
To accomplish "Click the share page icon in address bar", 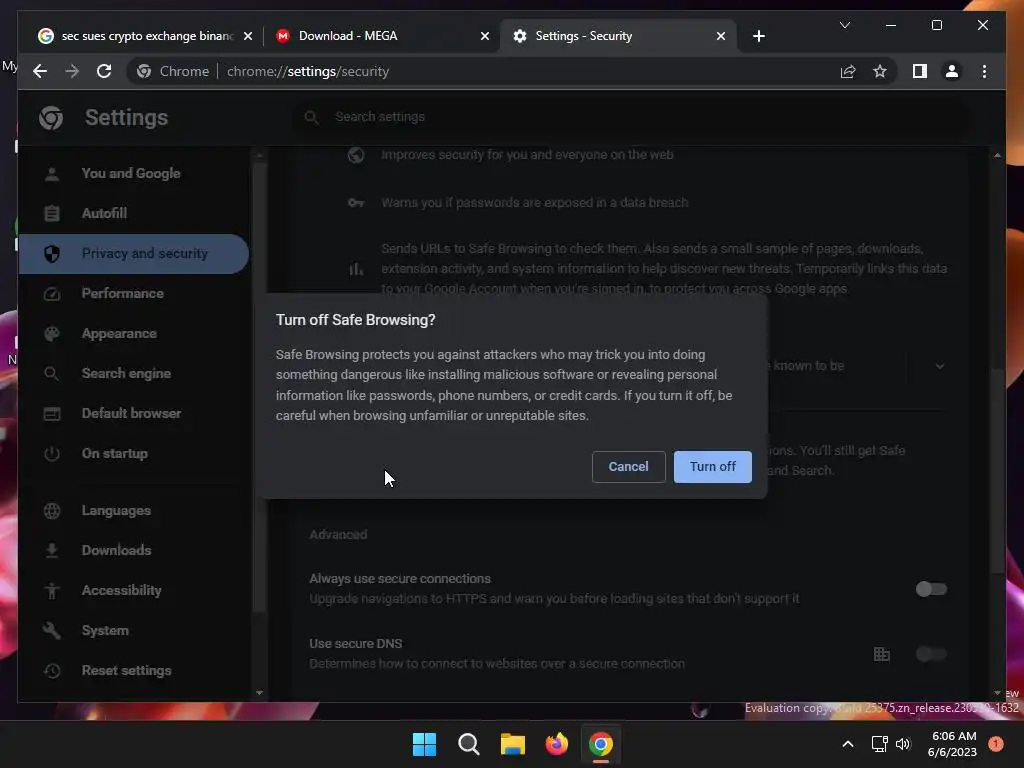I will pos(848,71).
